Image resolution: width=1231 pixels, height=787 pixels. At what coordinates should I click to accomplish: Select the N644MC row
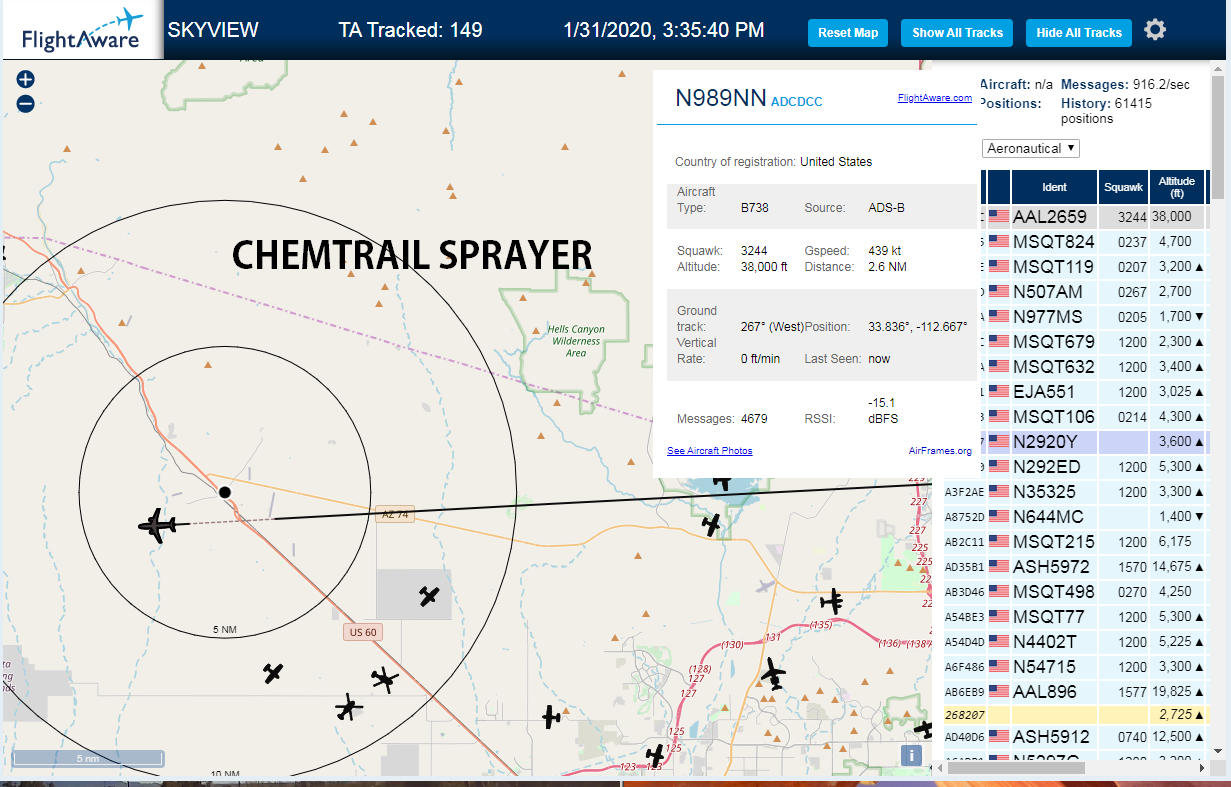click(x=1075, y=516)
